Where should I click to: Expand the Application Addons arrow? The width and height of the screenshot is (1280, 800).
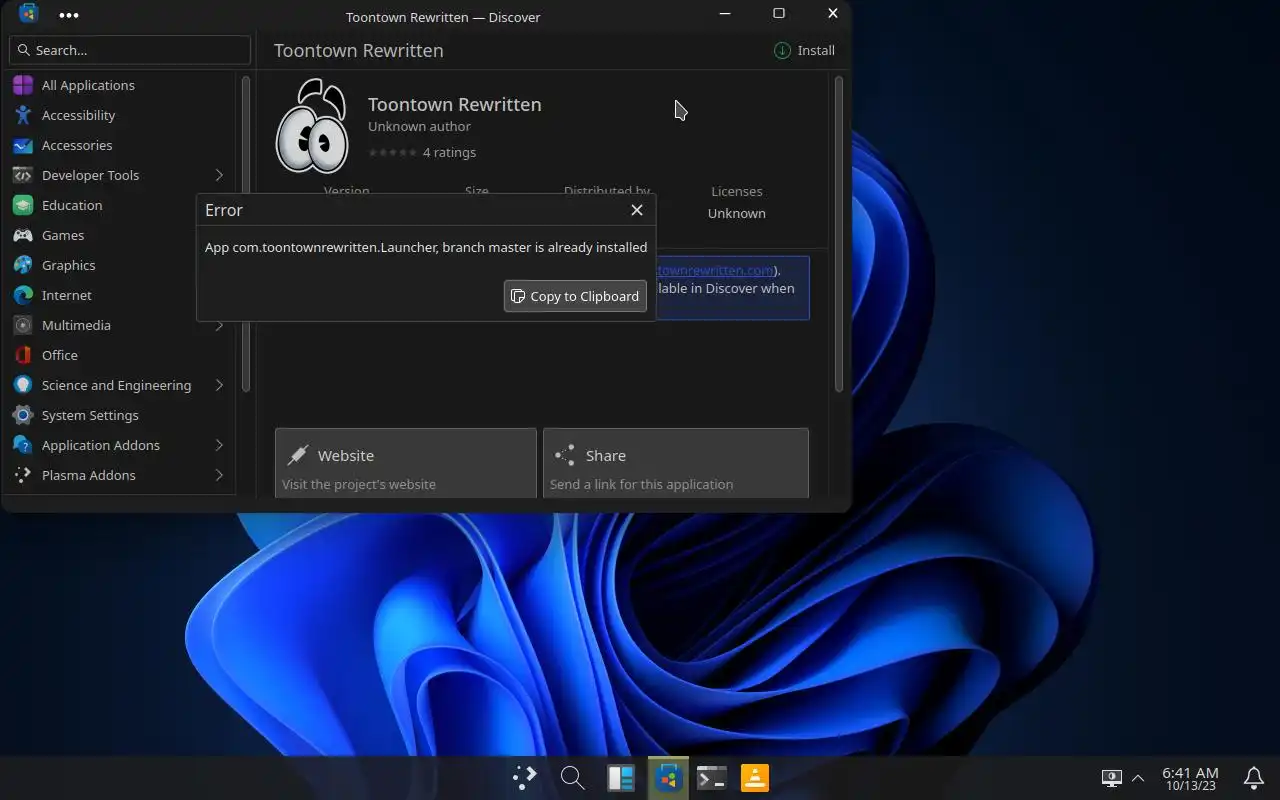(x=219, y=445)
